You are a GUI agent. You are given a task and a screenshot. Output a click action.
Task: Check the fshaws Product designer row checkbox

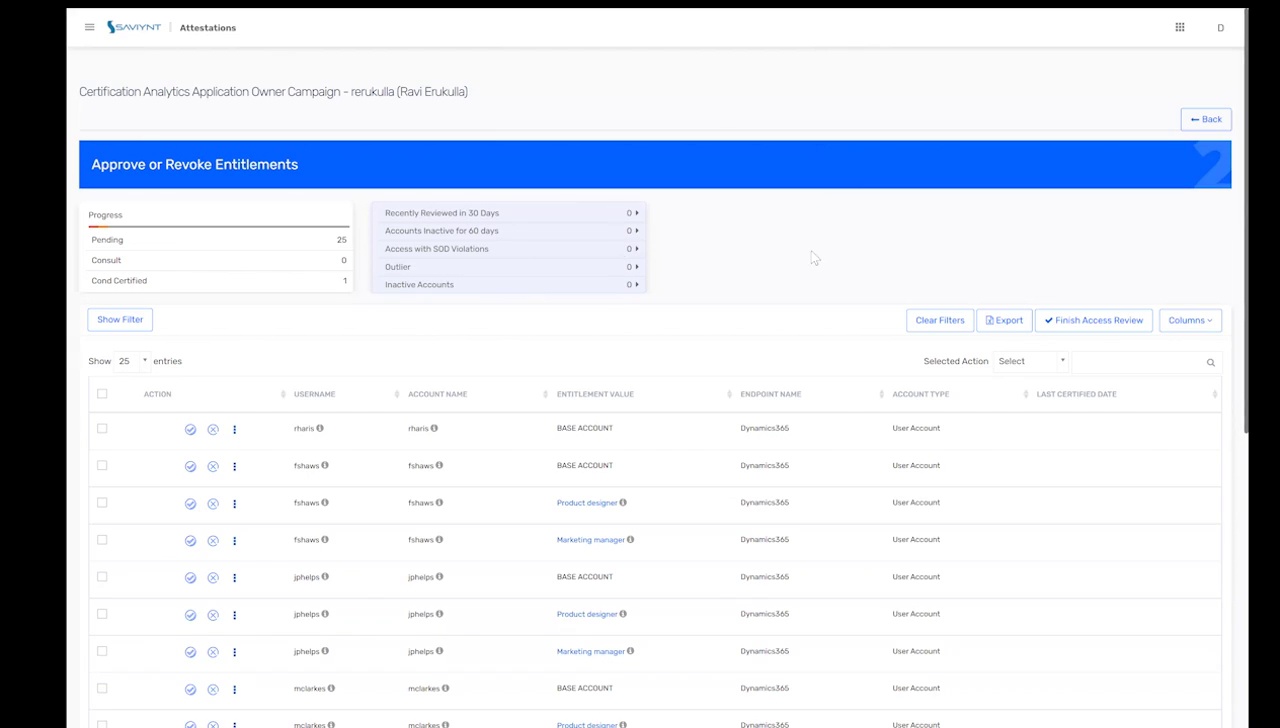(x=102, y=502)
